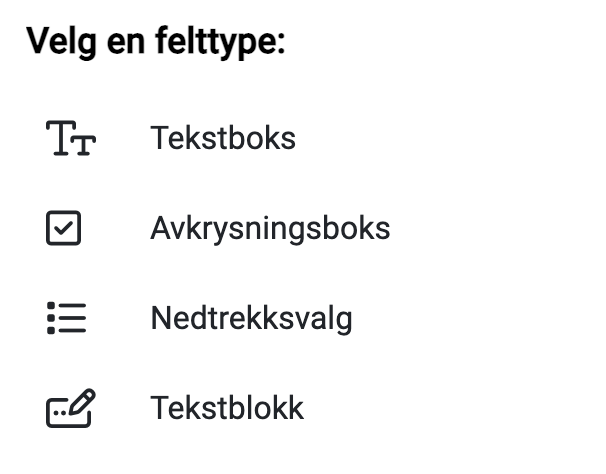
Task: Pick the checked square icon for checkbox field
Action: (x=63, y=228)
